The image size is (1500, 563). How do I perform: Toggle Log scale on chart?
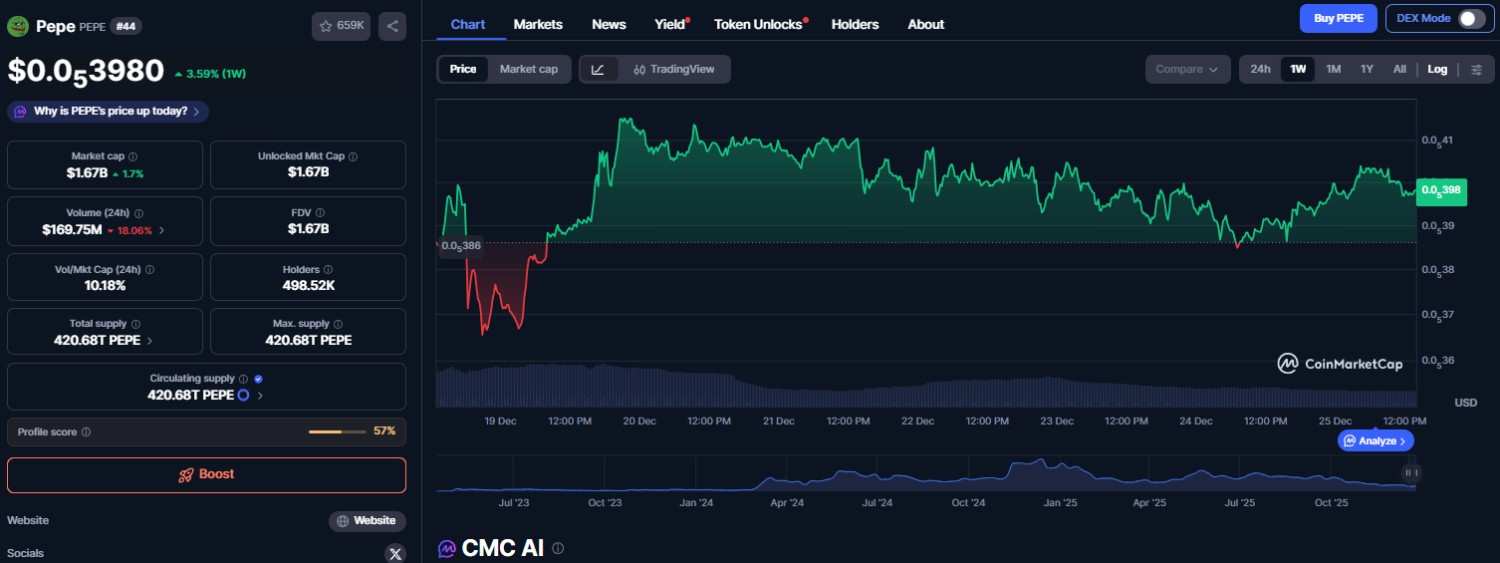pyautogui.click(x=1437, y=69)
